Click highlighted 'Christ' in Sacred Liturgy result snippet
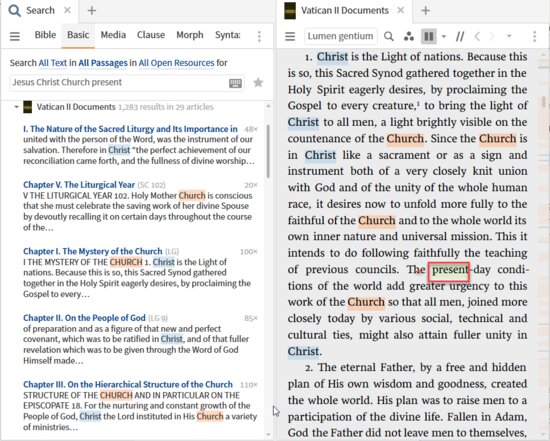This screenshot has width=550, height=441. tap(119, 150)
